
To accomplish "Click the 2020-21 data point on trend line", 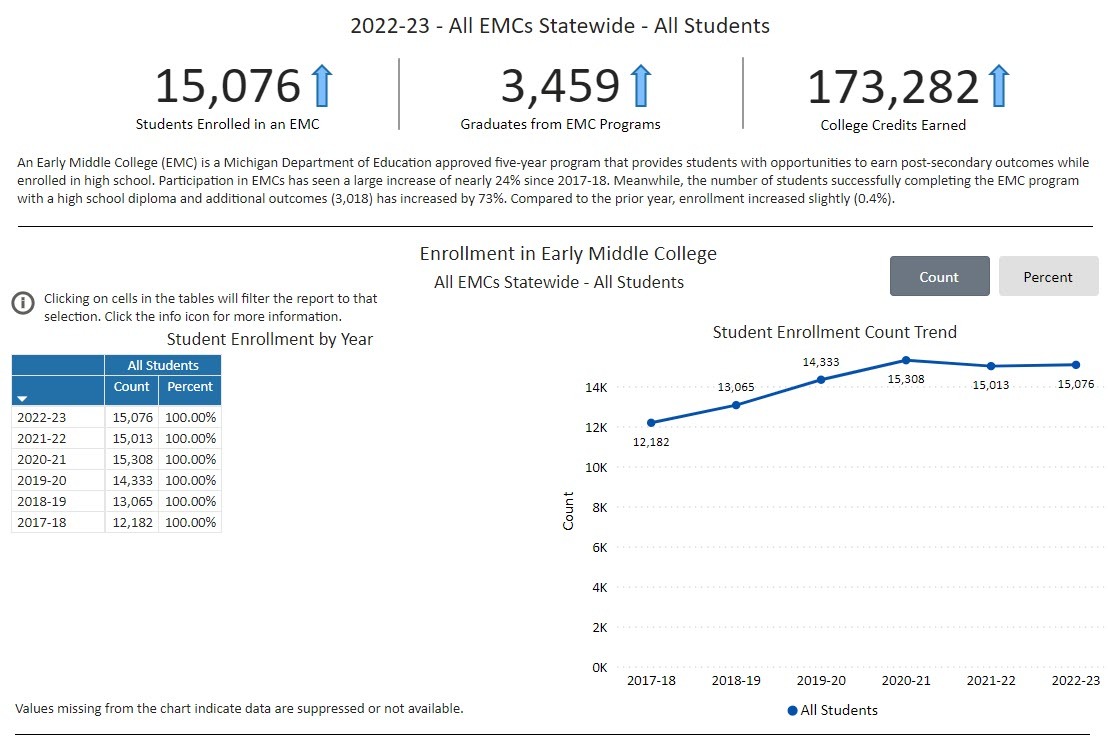I will coord(906,360).
